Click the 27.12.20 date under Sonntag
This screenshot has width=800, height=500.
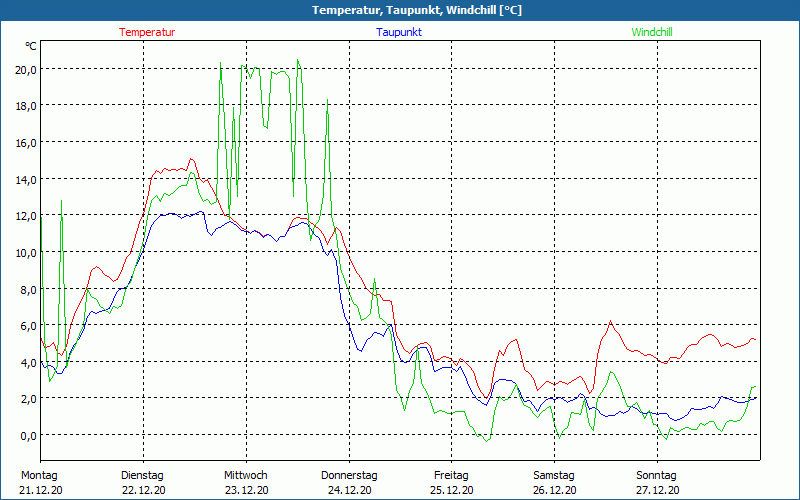pyautogui.click(x=657, y=490)
